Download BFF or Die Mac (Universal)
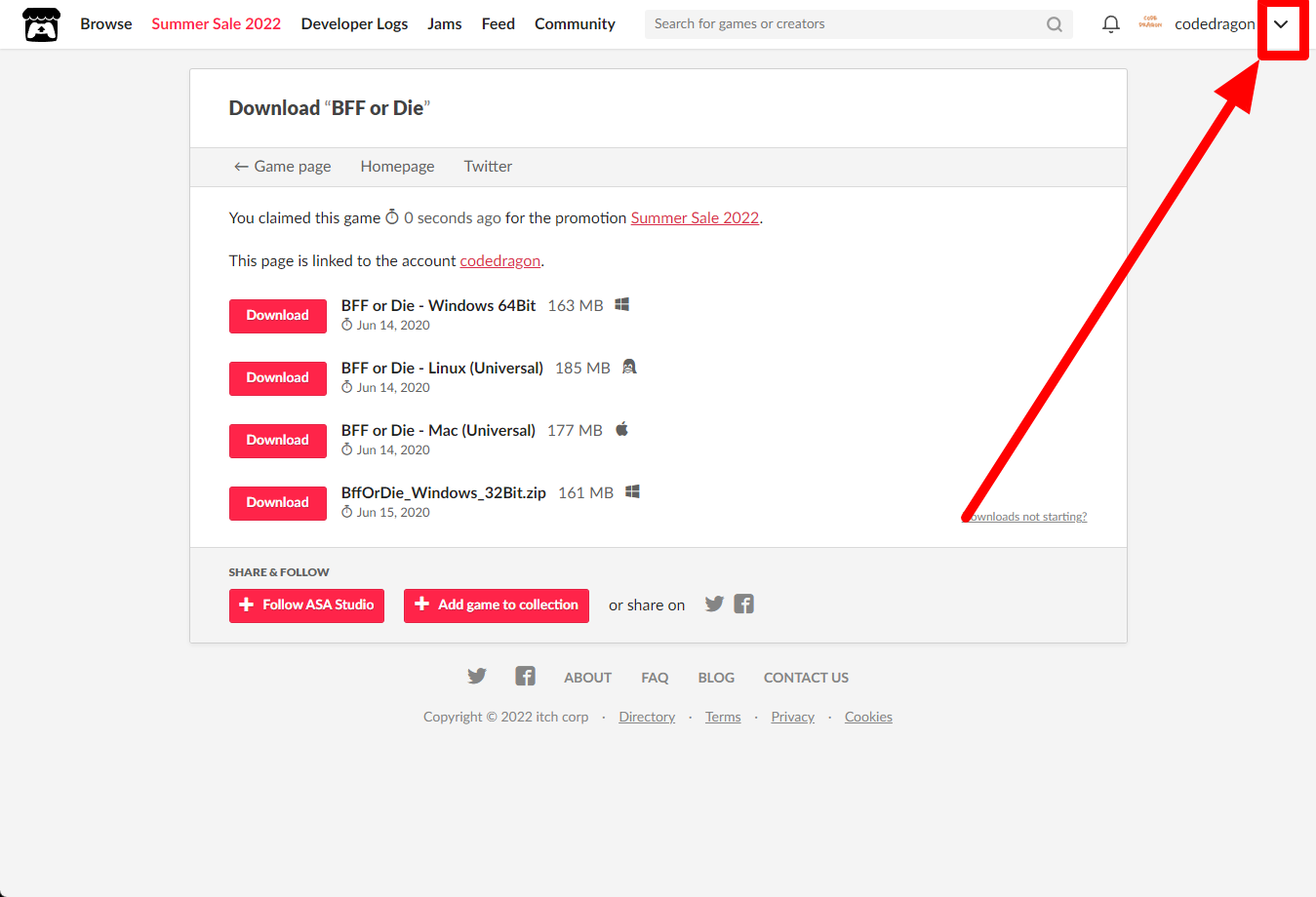 [x=278, y=441]
